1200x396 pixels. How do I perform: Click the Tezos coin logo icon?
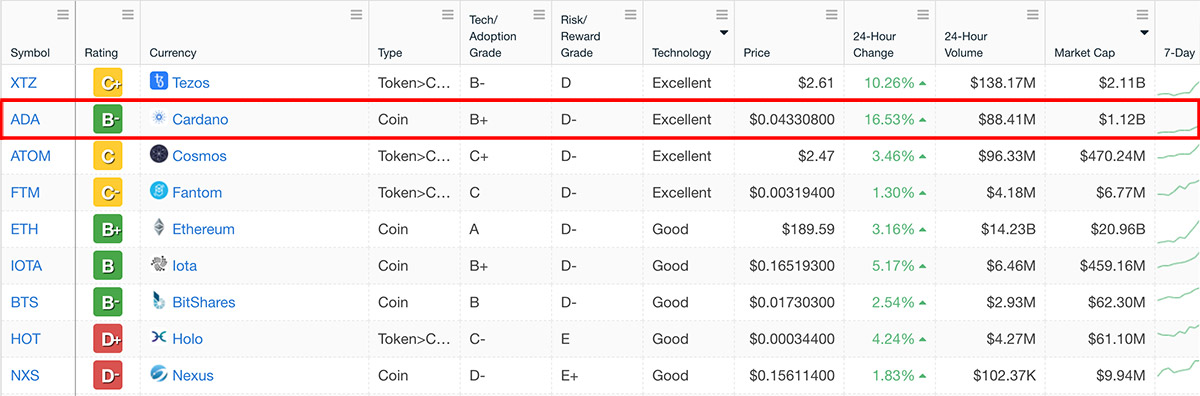click(158, 82)
